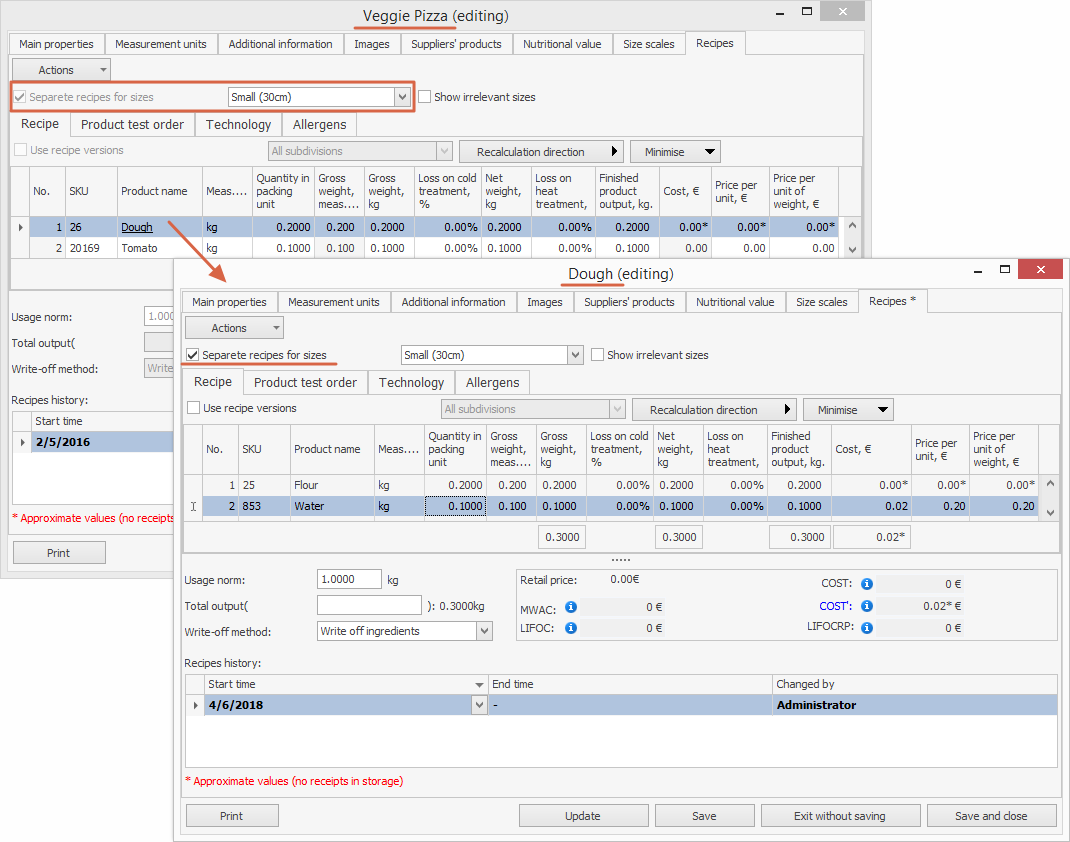Viewport: 1070px width, 842px height.
Task: Click the info icon beside COST
Action: pyautogui.click(x=866, y=584)
